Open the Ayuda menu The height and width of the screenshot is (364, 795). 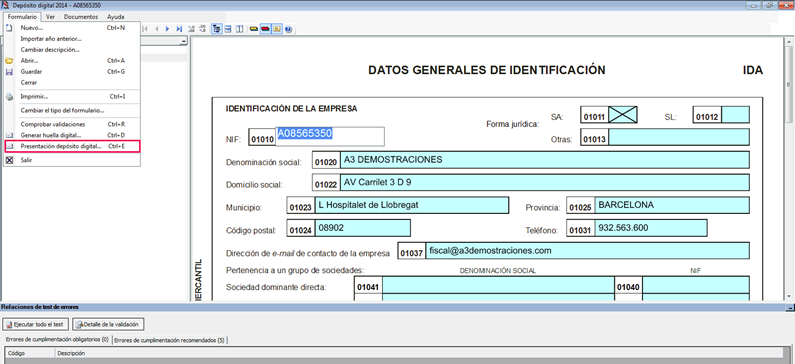pyautogui.click(x=116, y=17)
